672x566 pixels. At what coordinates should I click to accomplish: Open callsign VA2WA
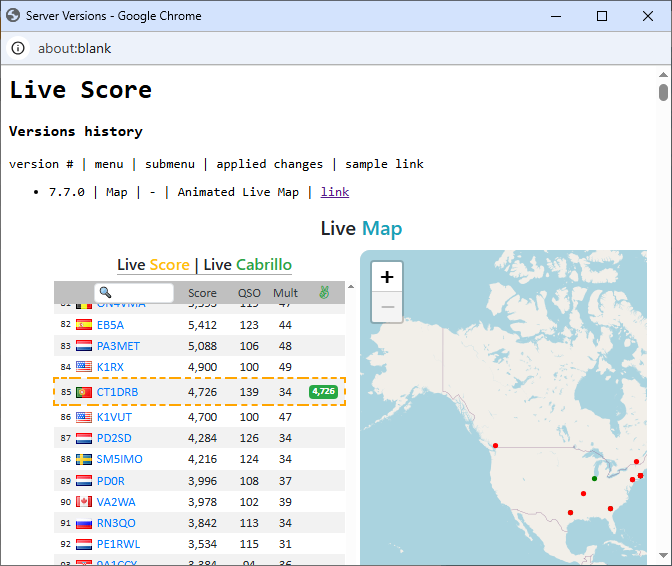[116, 502]
